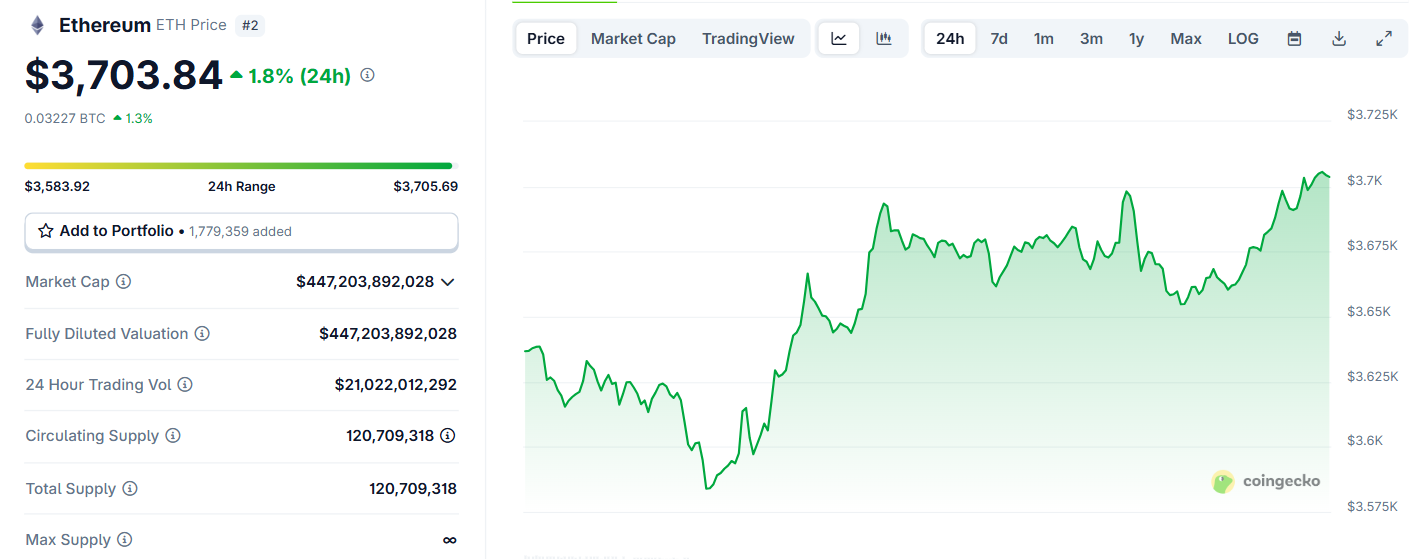Expand the chart to fullscreen
The width and height of the screenshot is (1413, 559).
point(1384,39)
